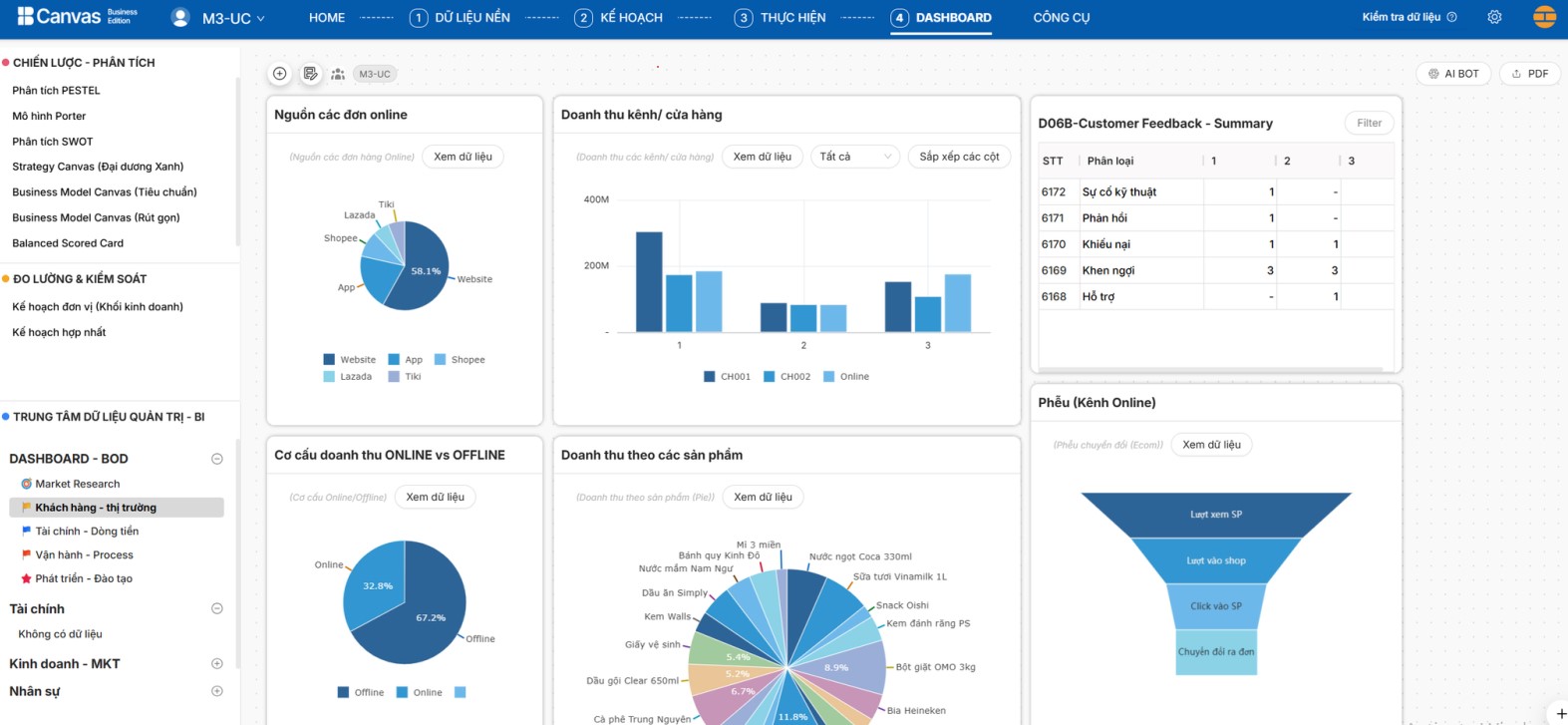Collapse the DASHBOARD - BOD section
This screenshot has height=725, width=1568.
[x=217, y=459]
